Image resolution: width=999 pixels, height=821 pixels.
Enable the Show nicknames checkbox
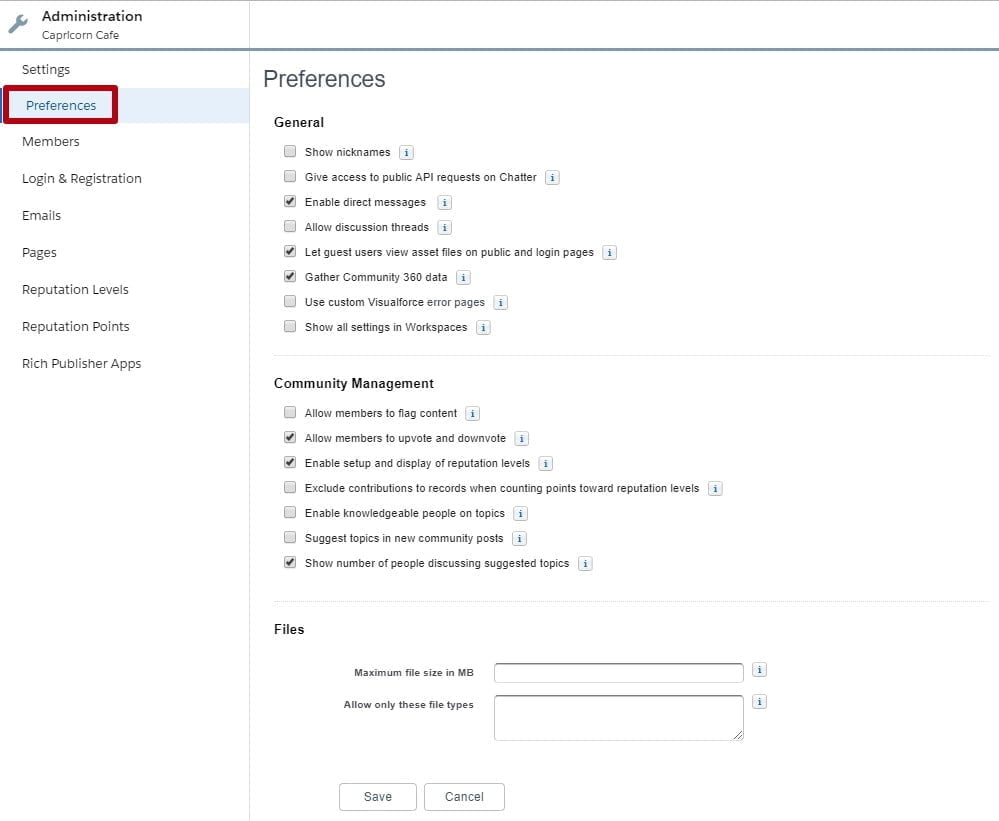(290, 151)
